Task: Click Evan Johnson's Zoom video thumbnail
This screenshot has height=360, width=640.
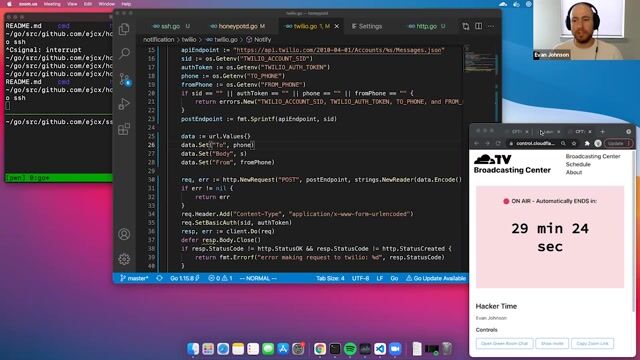Action: point(586,30)
